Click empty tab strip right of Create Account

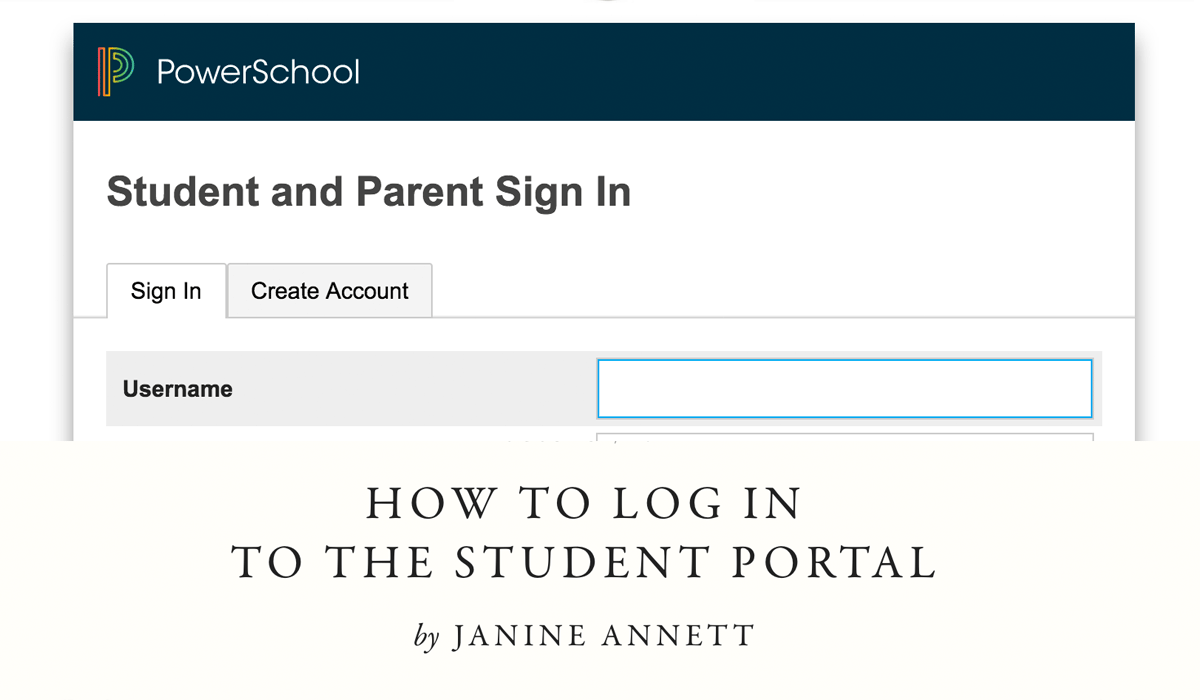pyautogui.click(x=780, y=291)
